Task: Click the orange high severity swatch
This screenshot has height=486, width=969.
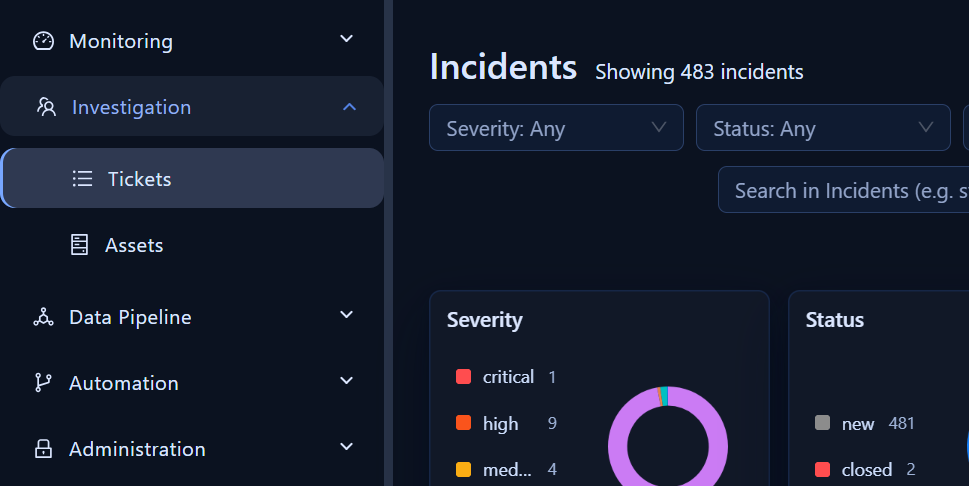Action: point(463,423)
